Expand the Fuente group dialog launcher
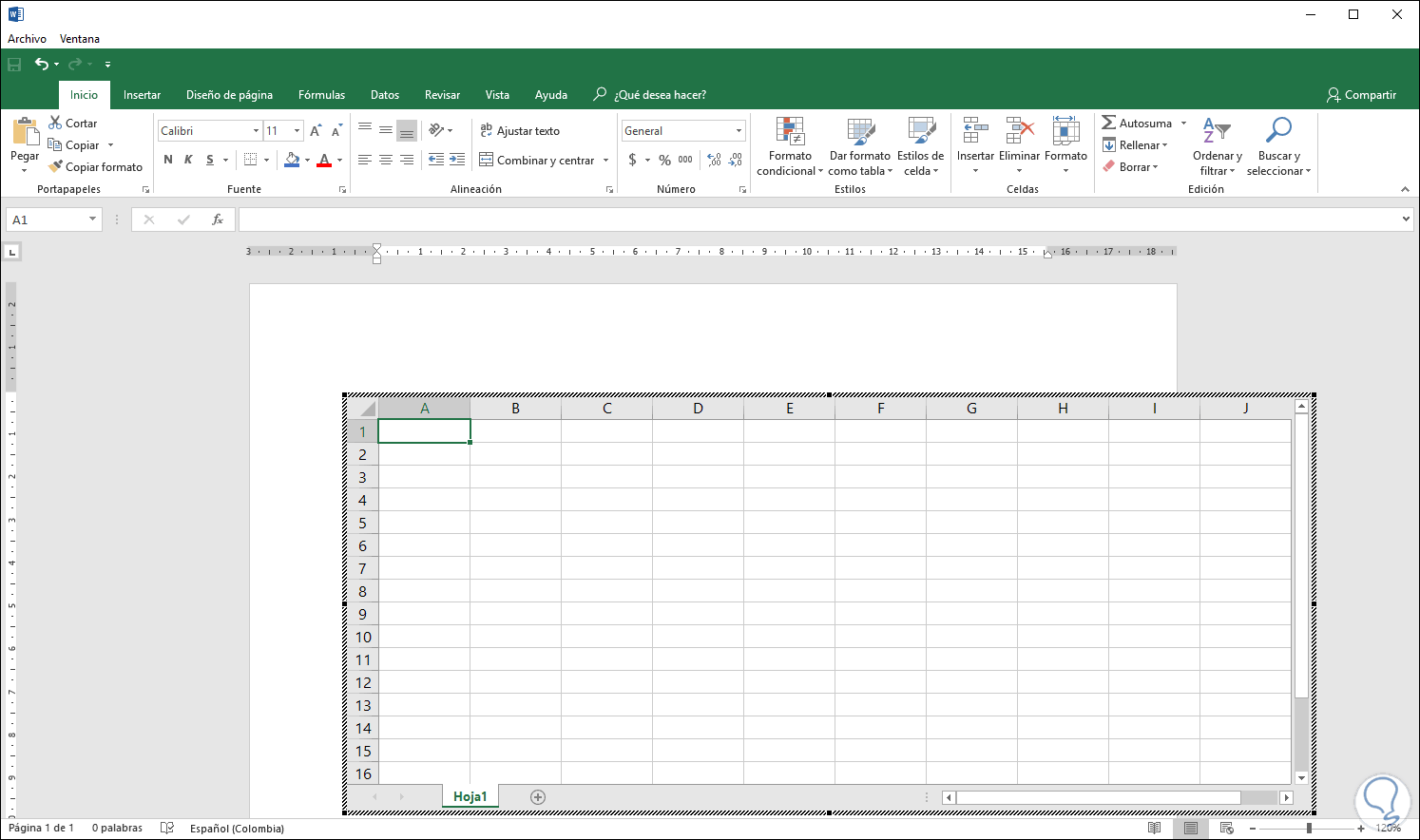 [342, 190]
